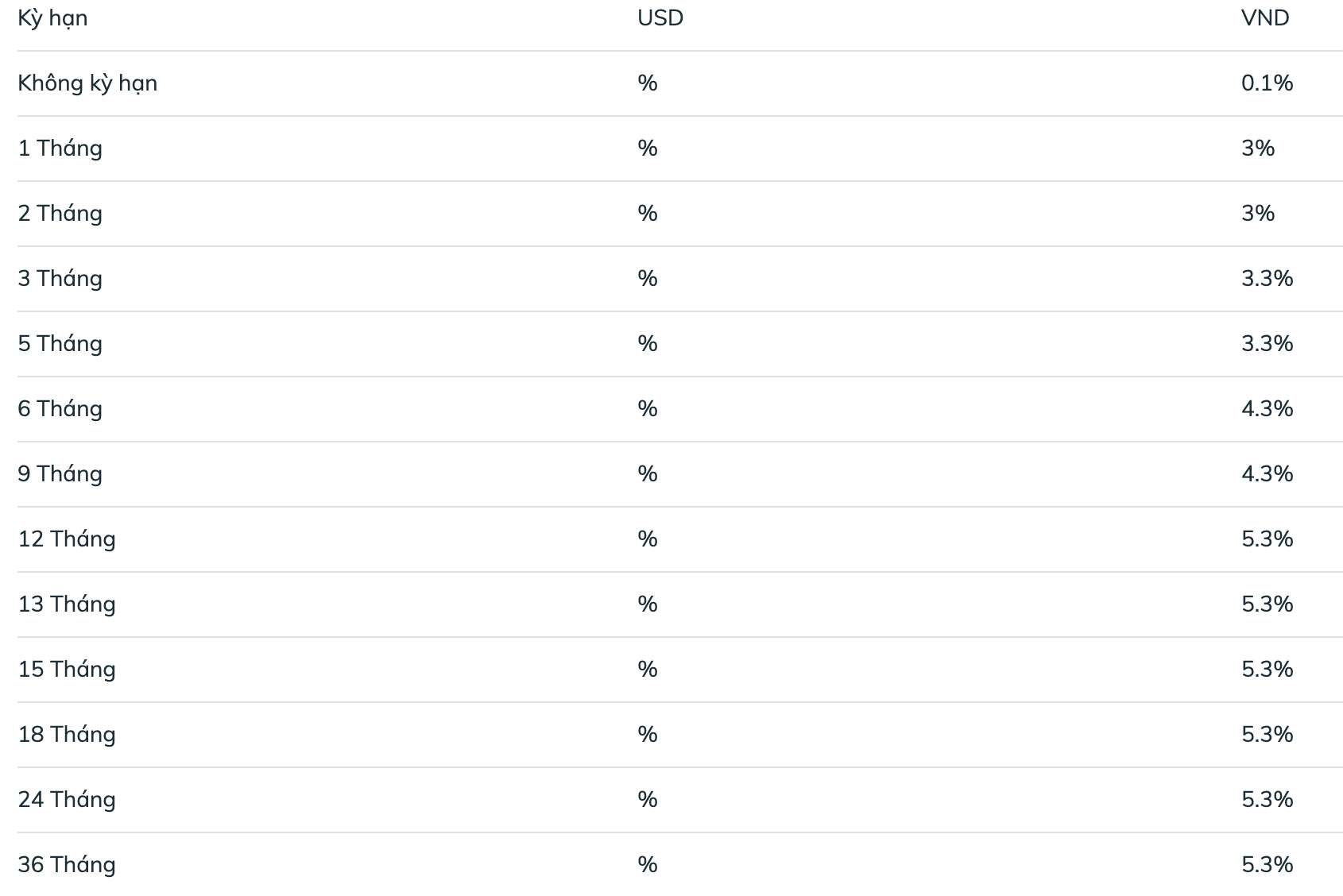The width and height of the screenshot is (1343, 896).
Task: Select the "18 Tháng" term label
Action: click(x=67, y=735)
